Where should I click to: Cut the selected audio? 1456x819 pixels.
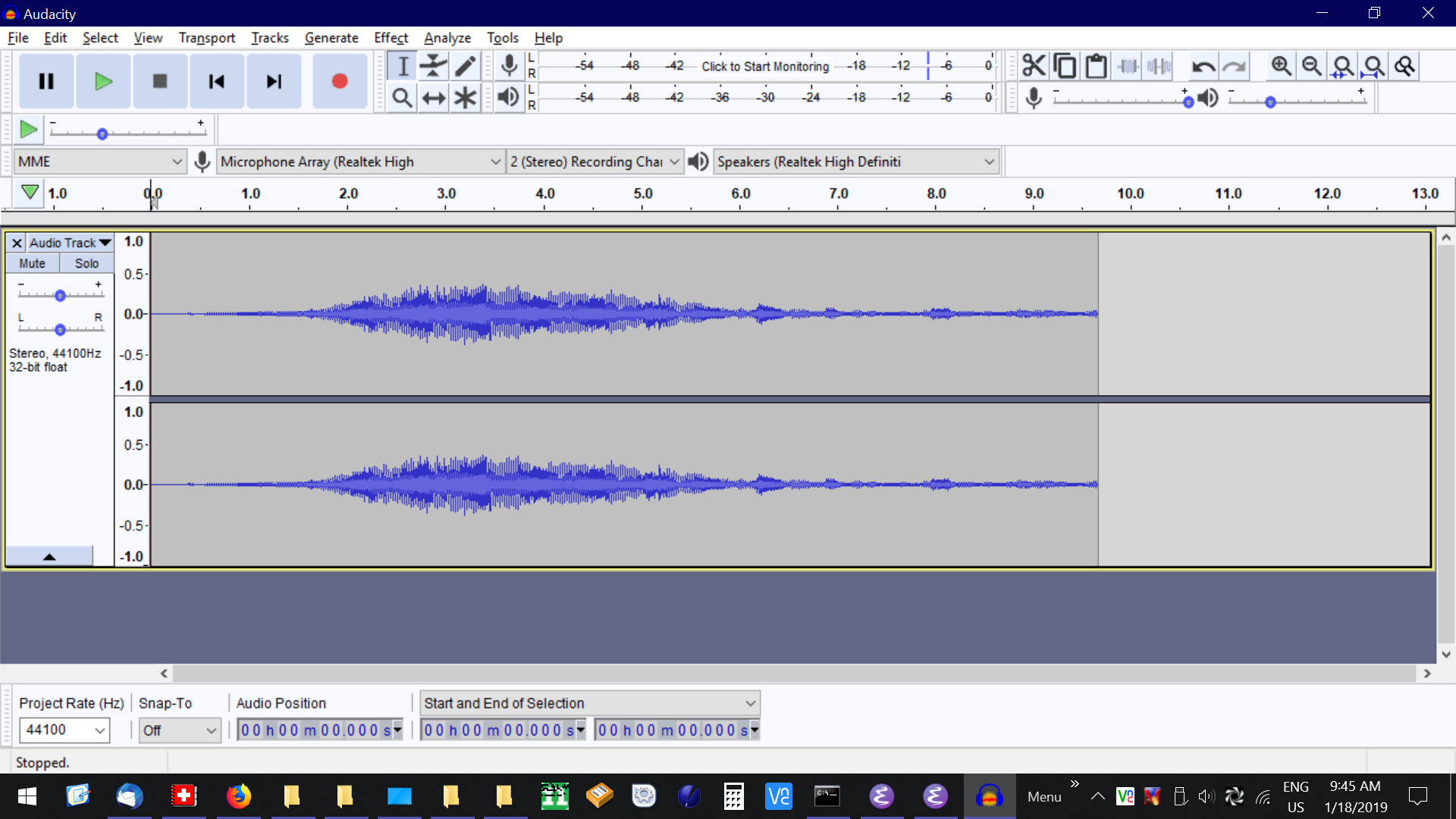pos(1034,66)
